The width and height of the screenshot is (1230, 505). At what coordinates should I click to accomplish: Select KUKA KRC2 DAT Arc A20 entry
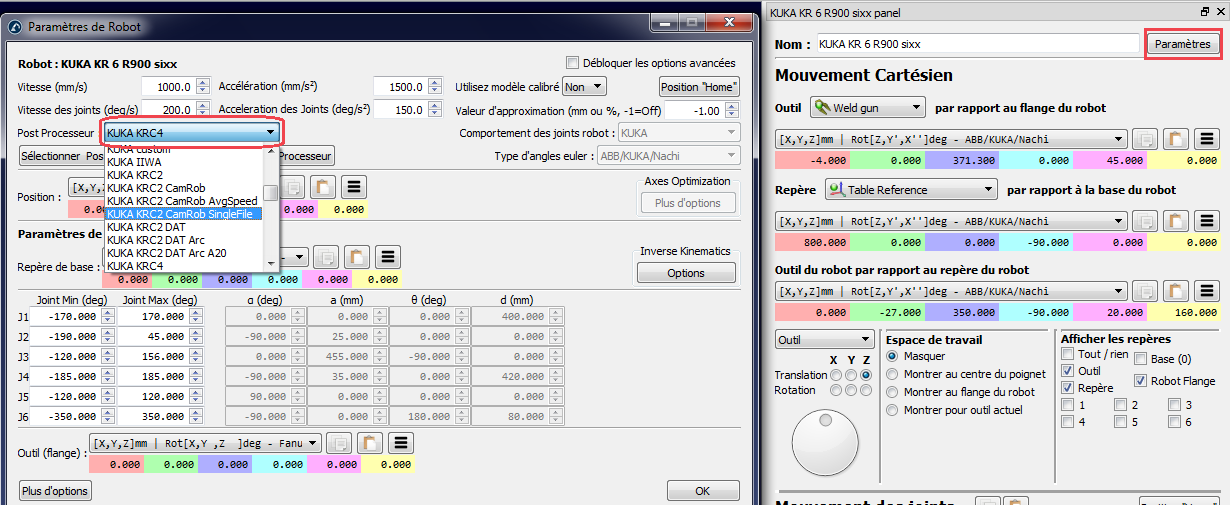[x=182, y=253]
